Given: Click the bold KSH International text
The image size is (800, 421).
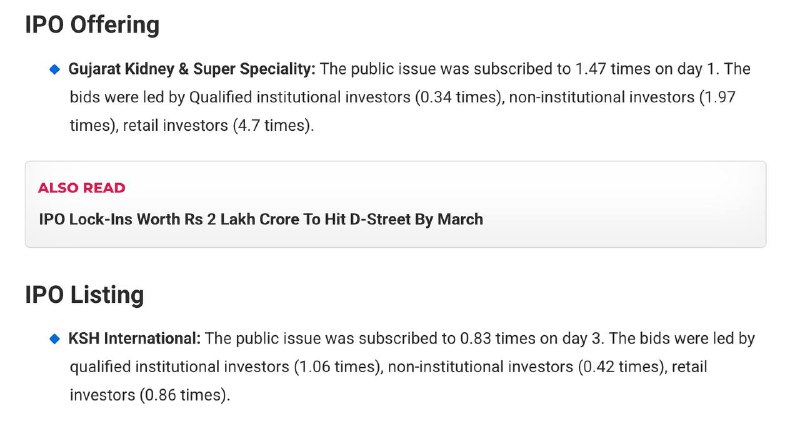Looking at the screenshot, I should 135,339.
